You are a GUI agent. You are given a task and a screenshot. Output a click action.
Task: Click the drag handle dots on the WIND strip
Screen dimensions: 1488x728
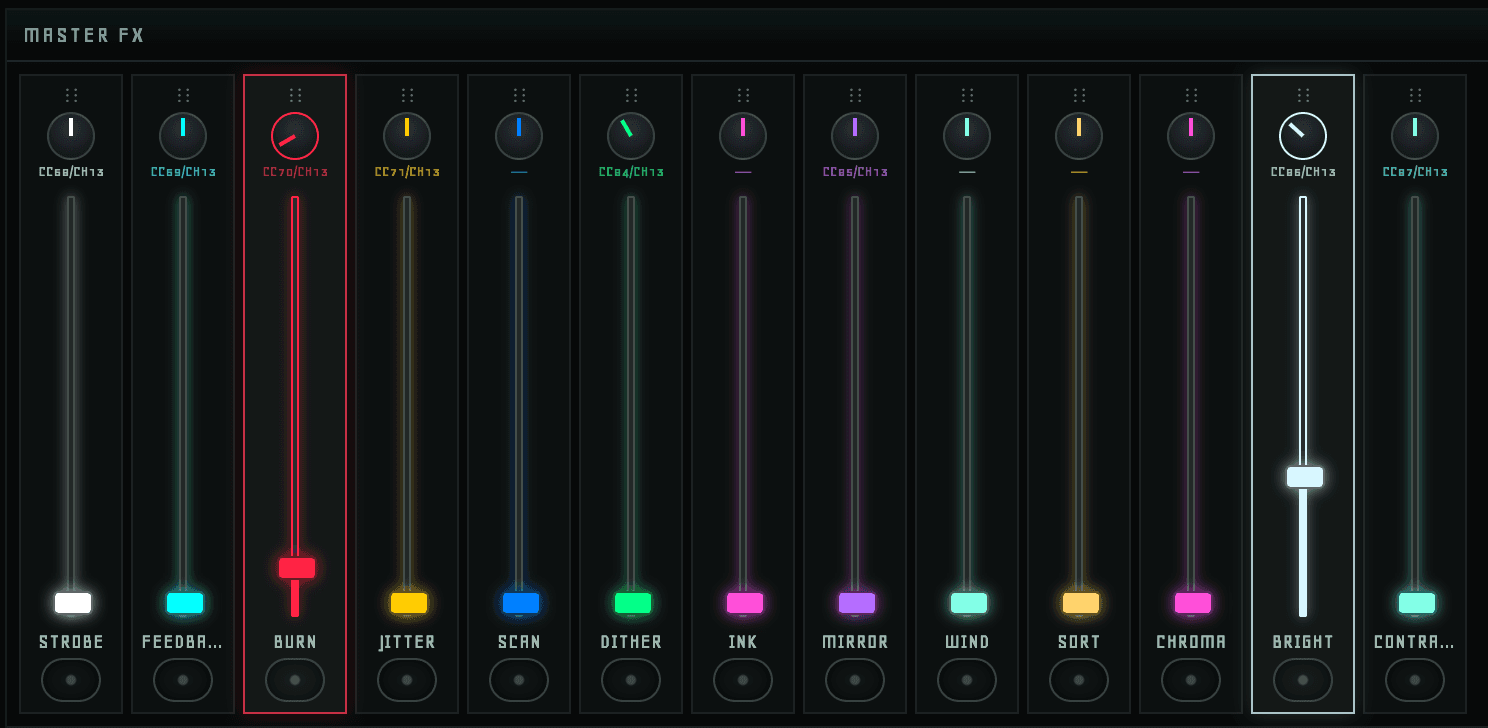coord(967,95)
